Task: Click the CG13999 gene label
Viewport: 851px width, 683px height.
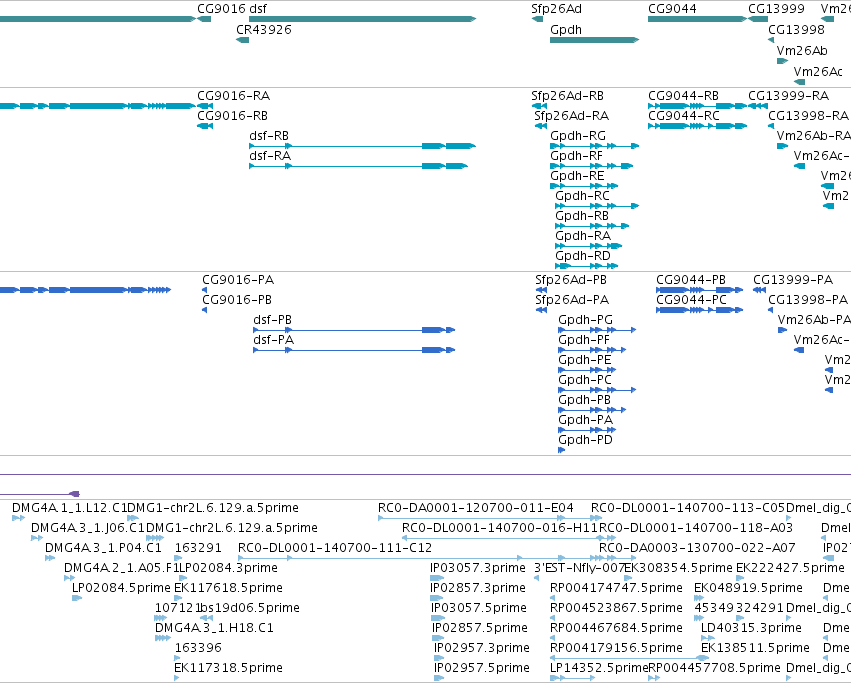Action: tap(776, 9)
